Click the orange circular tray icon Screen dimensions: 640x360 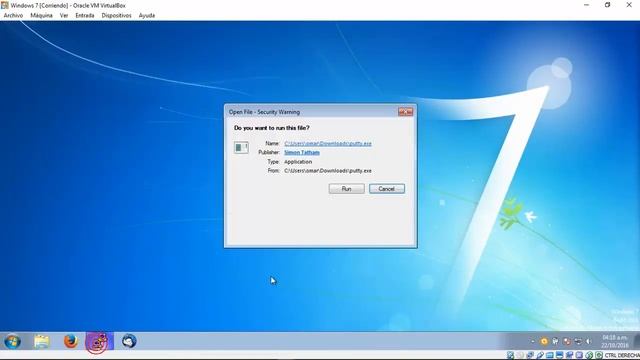pos(544,341)
